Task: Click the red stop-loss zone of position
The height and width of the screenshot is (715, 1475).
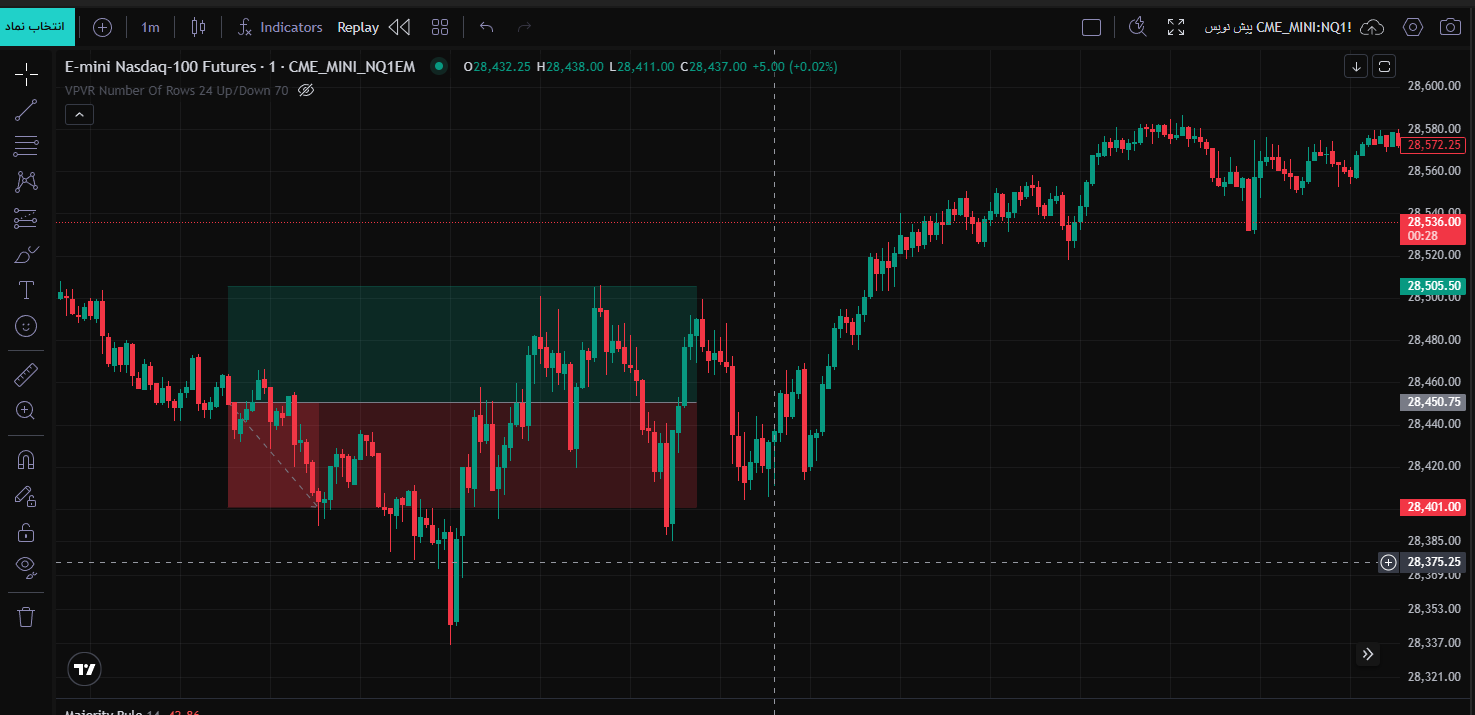Action: [x=462, y=455]
